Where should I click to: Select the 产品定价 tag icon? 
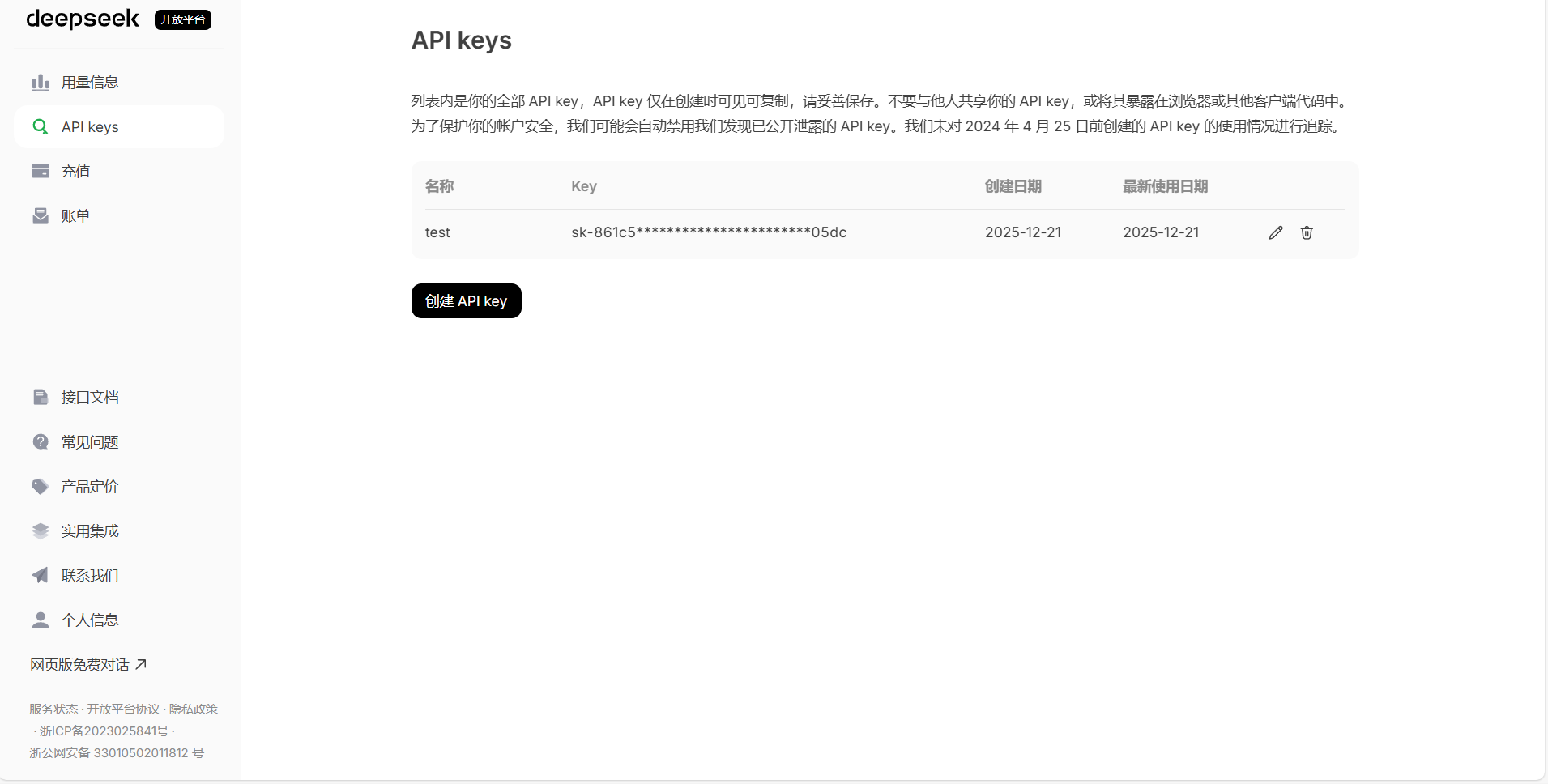(x=41, y=486)
